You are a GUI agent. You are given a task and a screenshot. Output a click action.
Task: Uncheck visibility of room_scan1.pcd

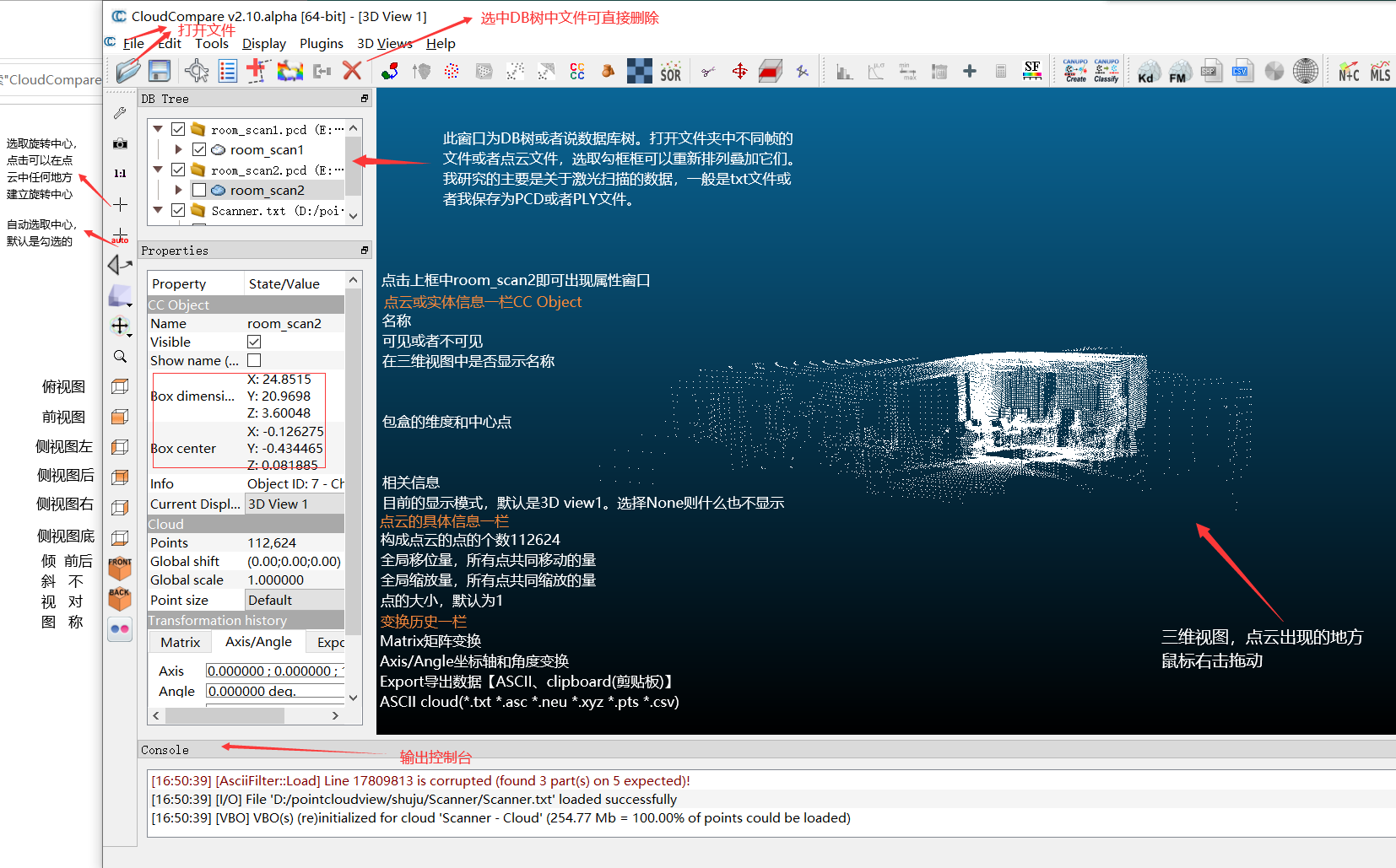pyautogui.click(x=178, y=128)
